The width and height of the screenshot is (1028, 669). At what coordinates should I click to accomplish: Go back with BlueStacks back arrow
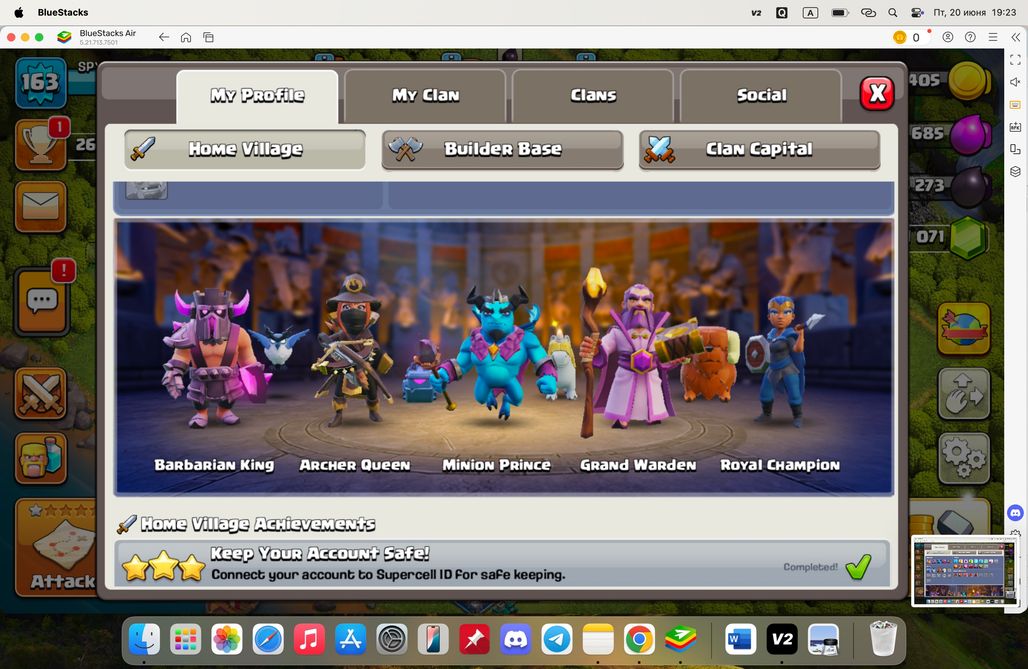pos(164,37)
